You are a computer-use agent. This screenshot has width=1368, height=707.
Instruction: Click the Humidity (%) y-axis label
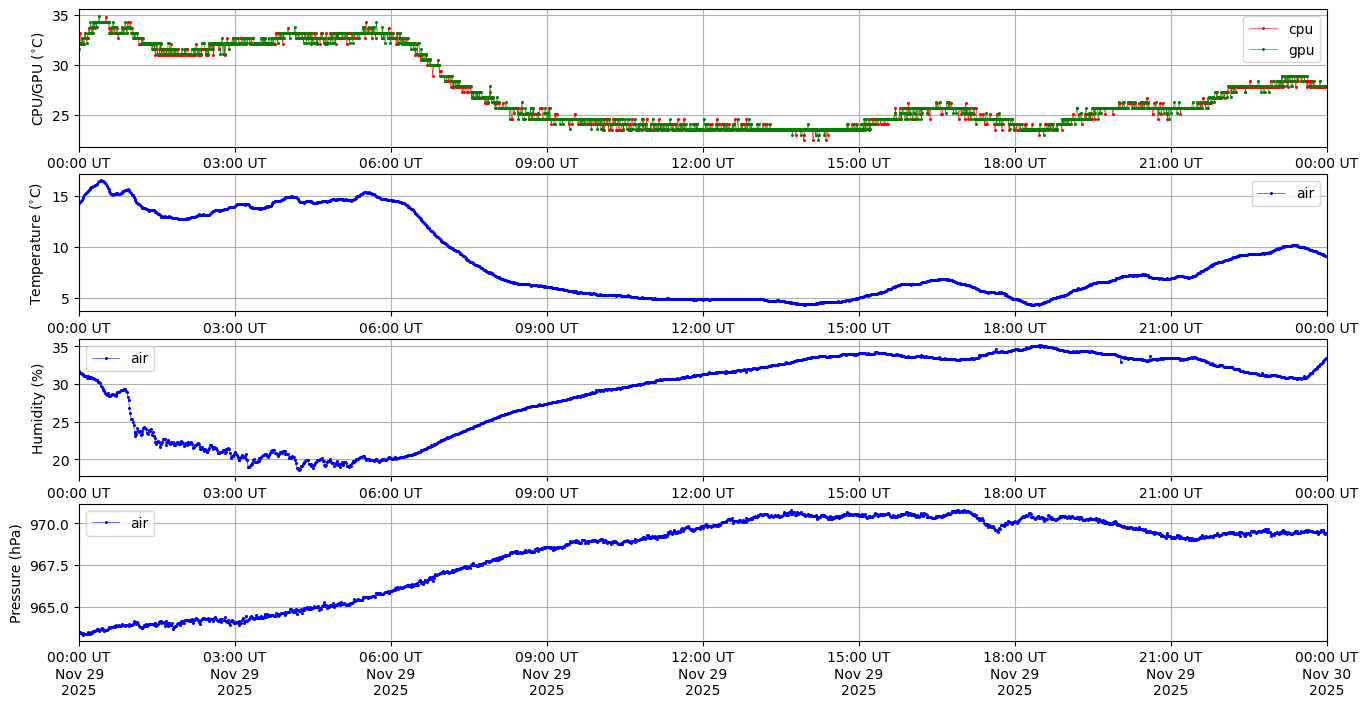pos(37,408)
